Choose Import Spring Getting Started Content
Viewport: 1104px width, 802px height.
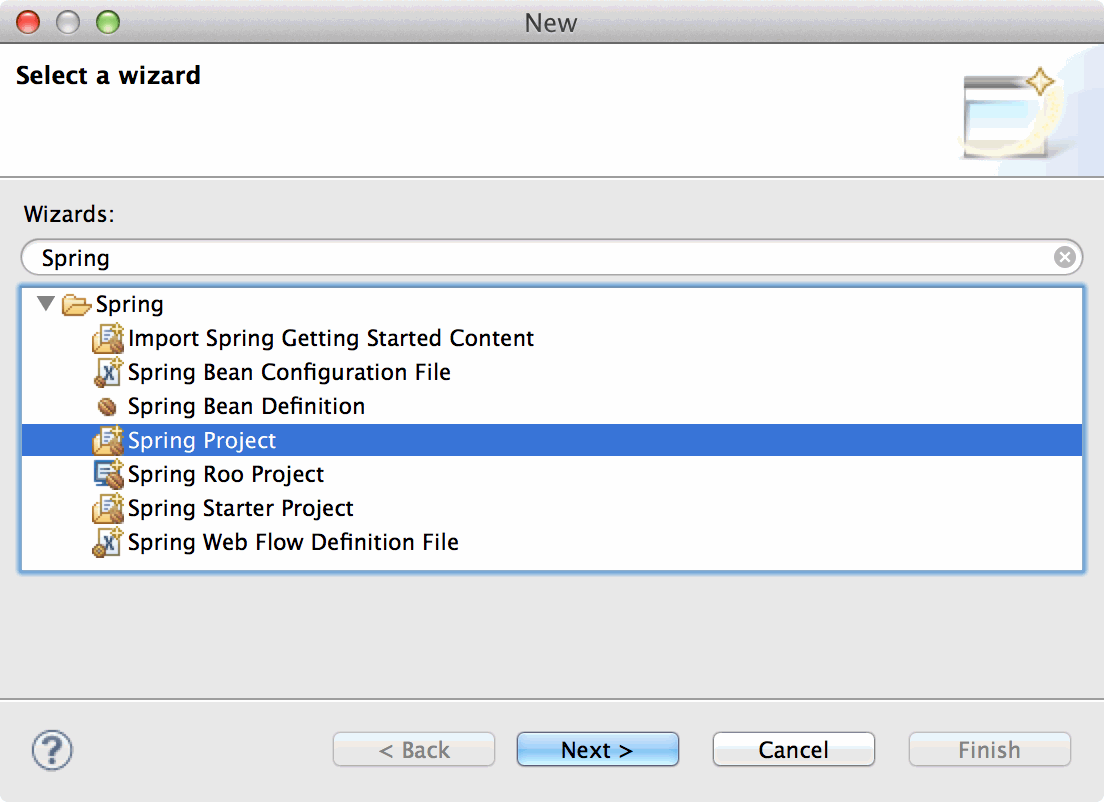[x=331, y=339]
